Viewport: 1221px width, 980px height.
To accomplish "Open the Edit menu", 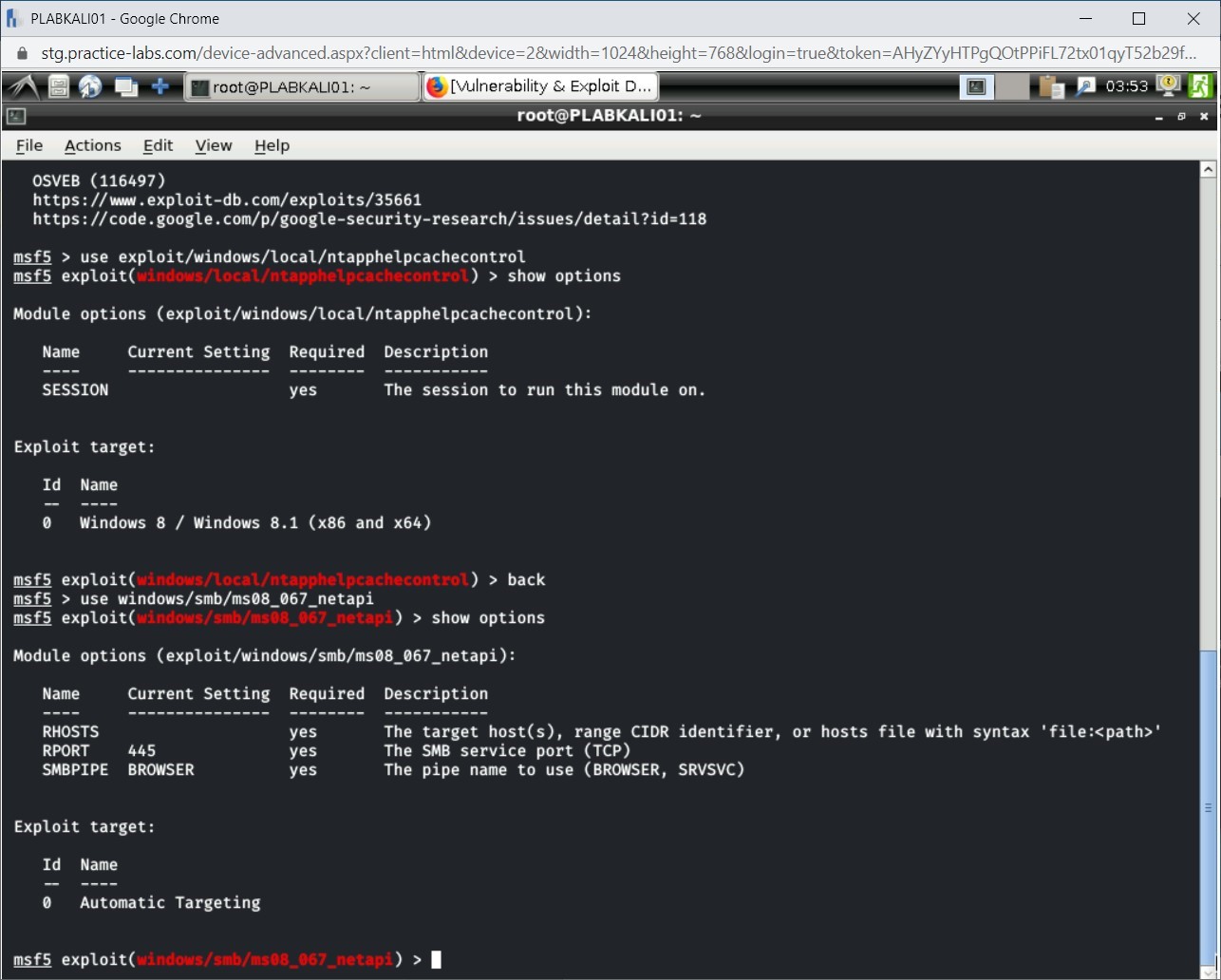I will pos(158,145).
